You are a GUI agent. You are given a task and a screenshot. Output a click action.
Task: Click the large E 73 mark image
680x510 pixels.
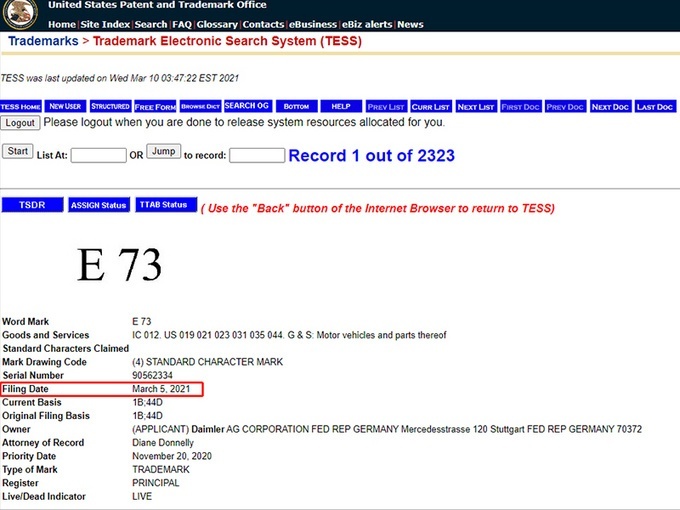119,265
